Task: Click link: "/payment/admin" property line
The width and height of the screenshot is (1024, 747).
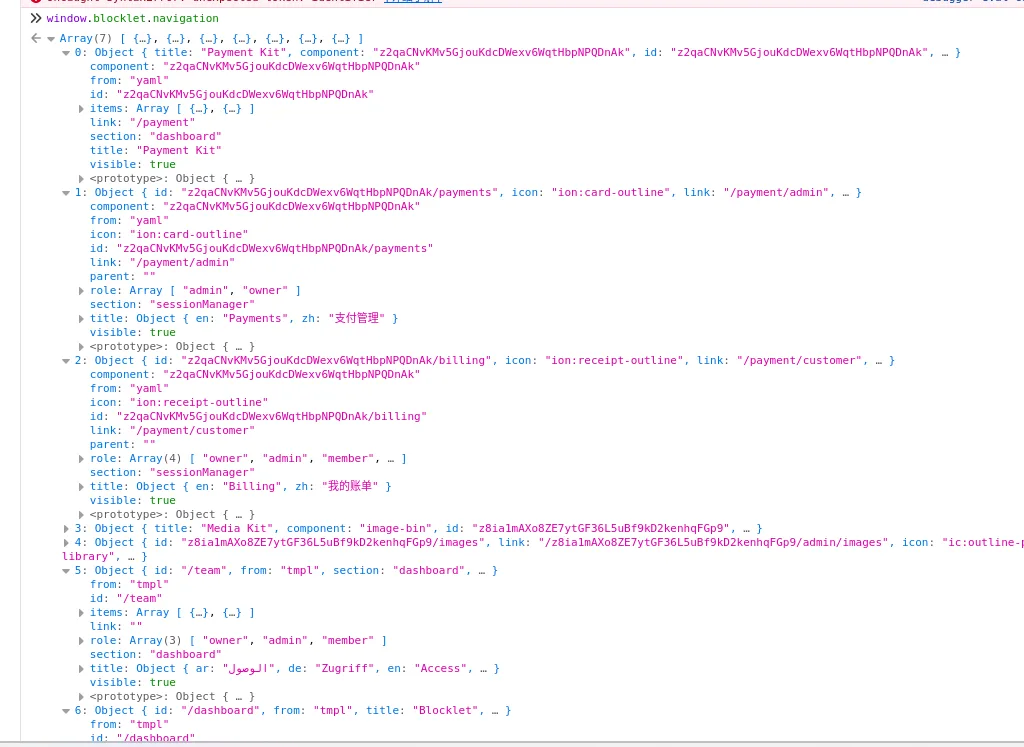Action: (163, 262)
